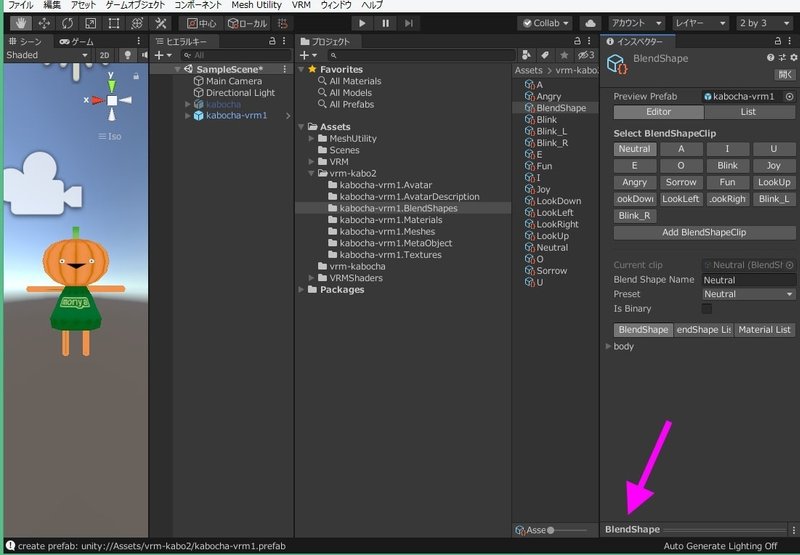Search by label icon in Project

tap(544, 55)
